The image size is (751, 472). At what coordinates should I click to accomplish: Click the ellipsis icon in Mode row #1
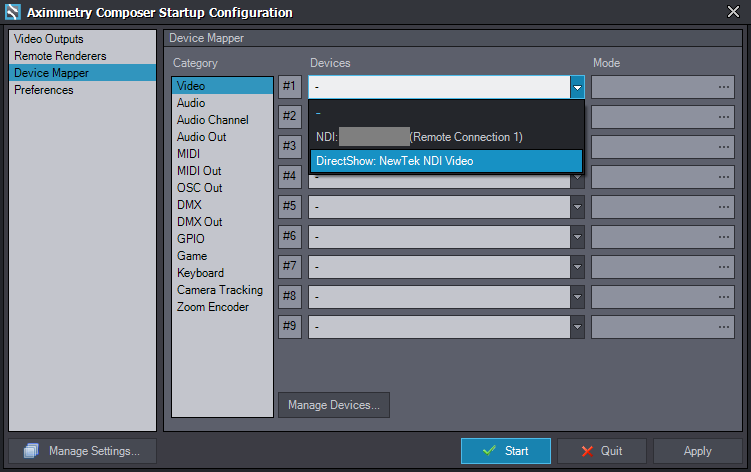tap(723, 87)
